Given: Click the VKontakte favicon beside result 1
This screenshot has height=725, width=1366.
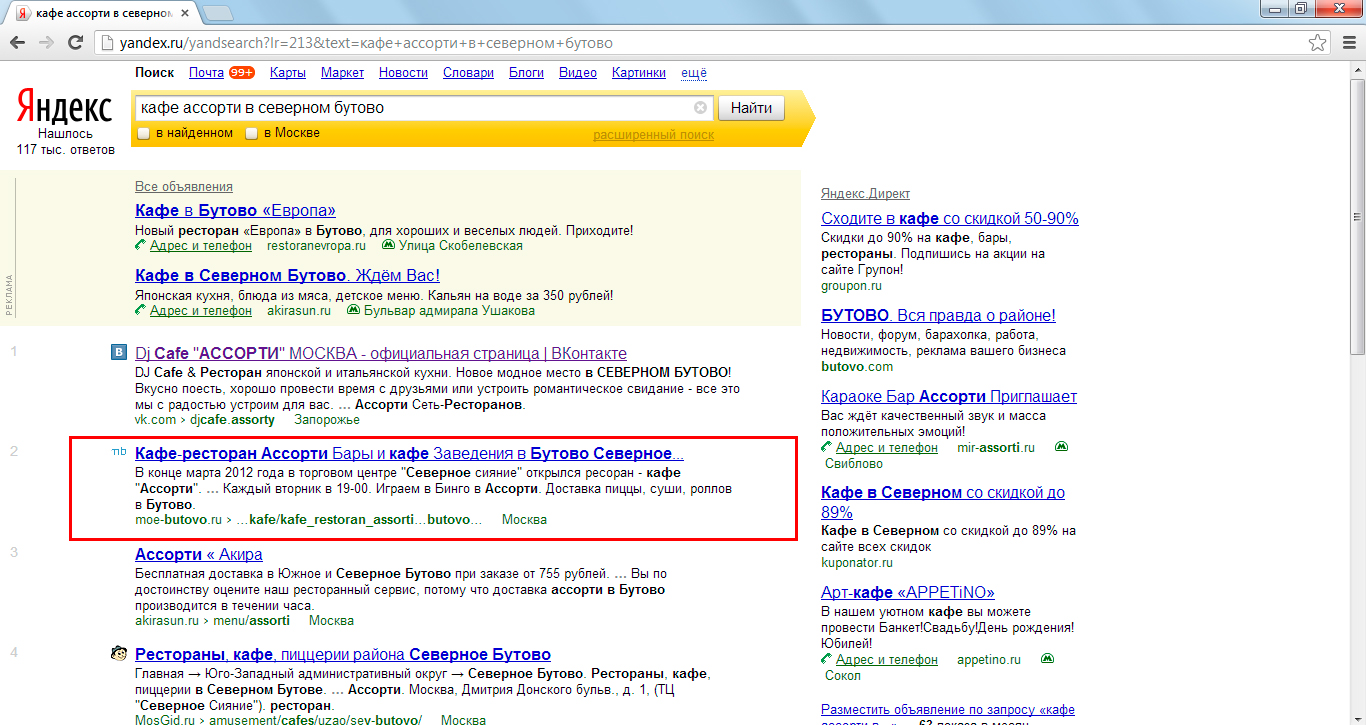Looking at the screenshot, I should point(118,352).
